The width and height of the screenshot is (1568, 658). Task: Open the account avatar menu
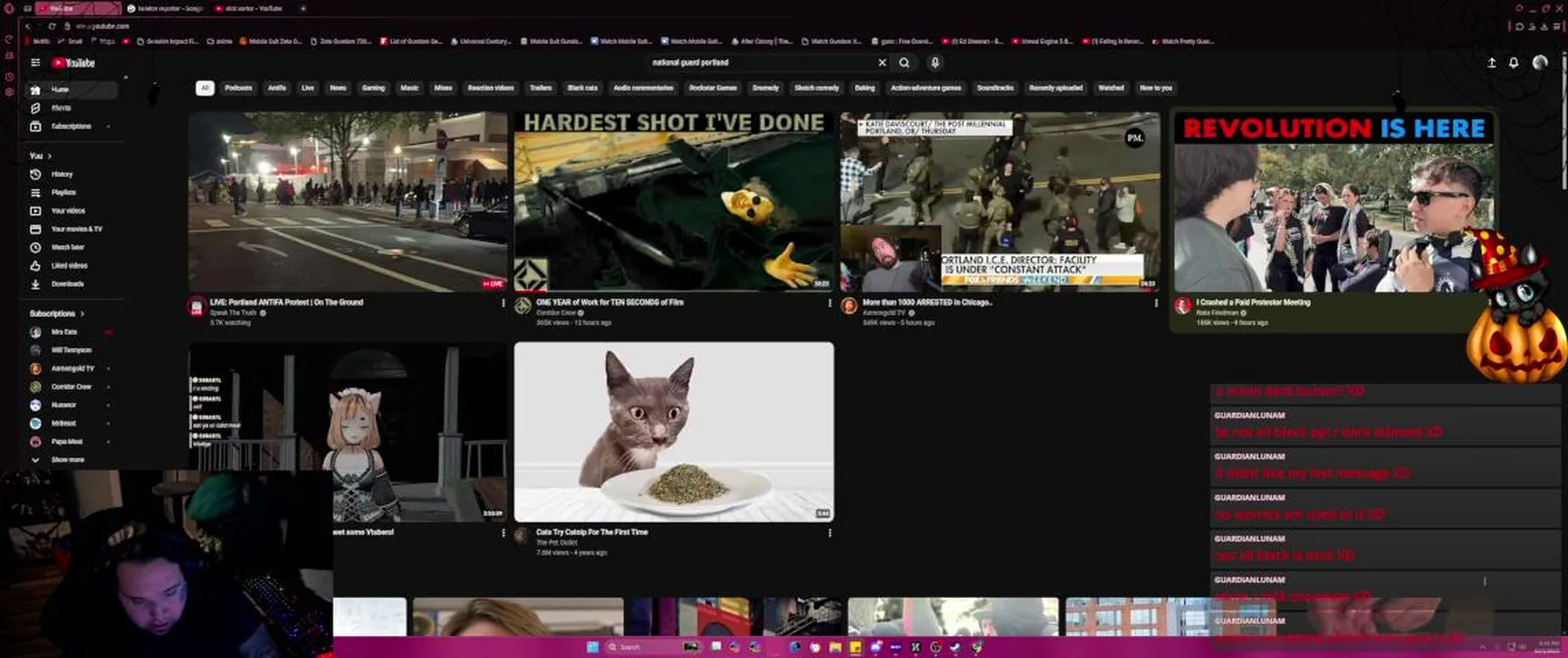1540,62
